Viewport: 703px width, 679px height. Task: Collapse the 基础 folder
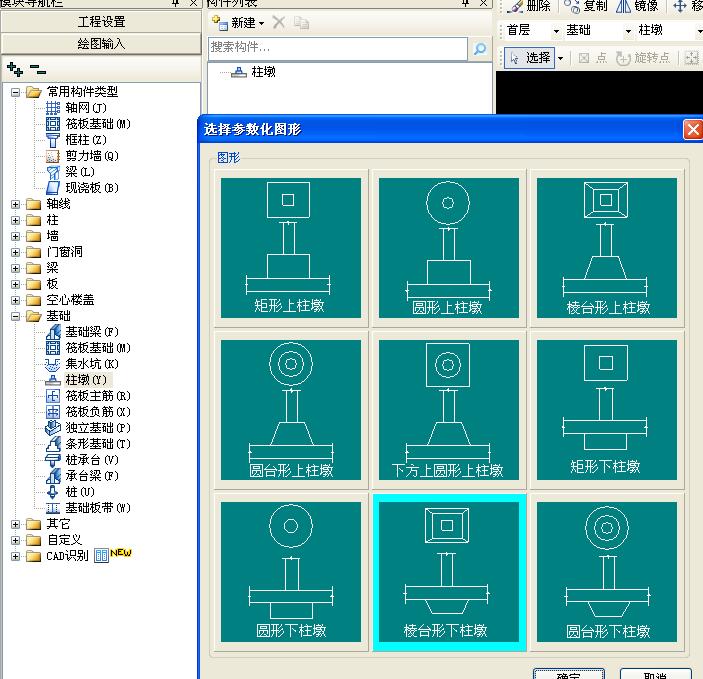click(15, 316)
